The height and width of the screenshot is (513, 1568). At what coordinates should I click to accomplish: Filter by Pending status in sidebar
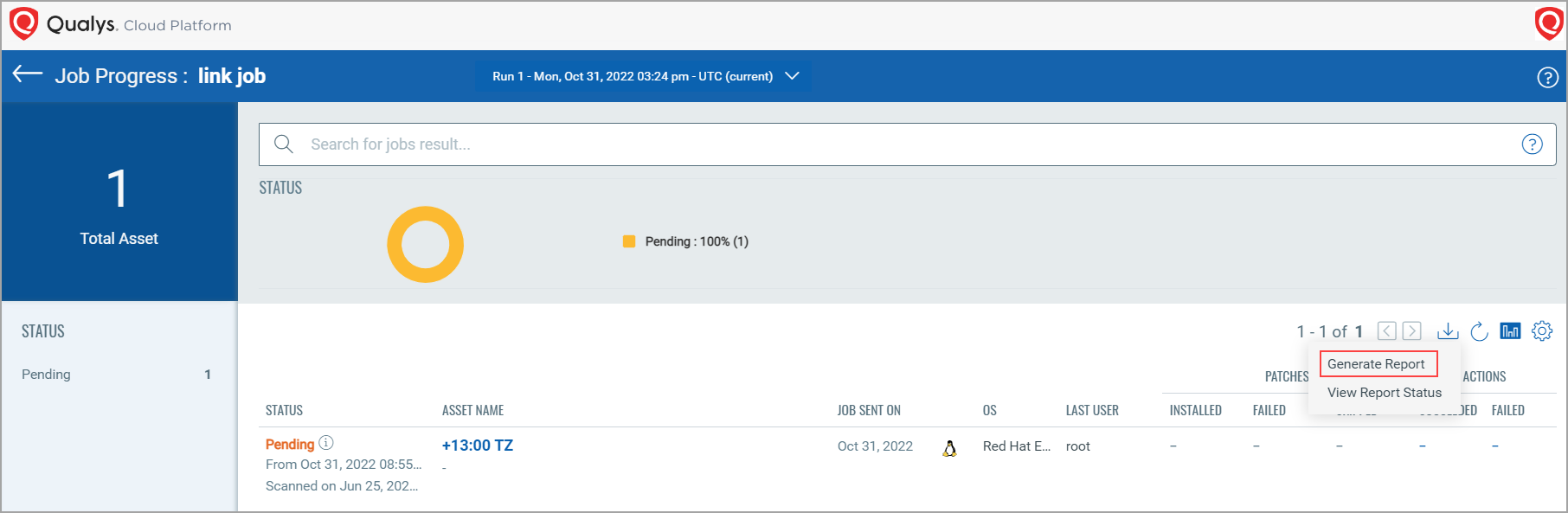point(47,375)
